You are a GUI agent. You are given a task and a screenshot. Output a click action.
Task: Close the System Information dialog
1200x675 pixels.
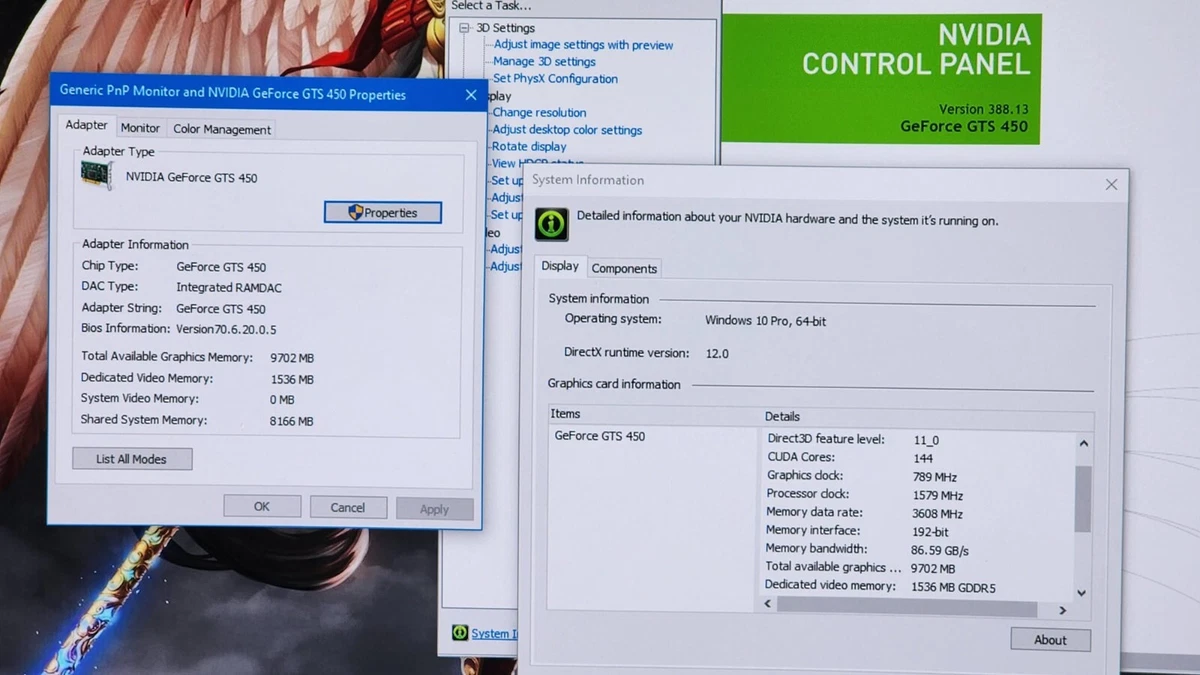click(1111, 185)
